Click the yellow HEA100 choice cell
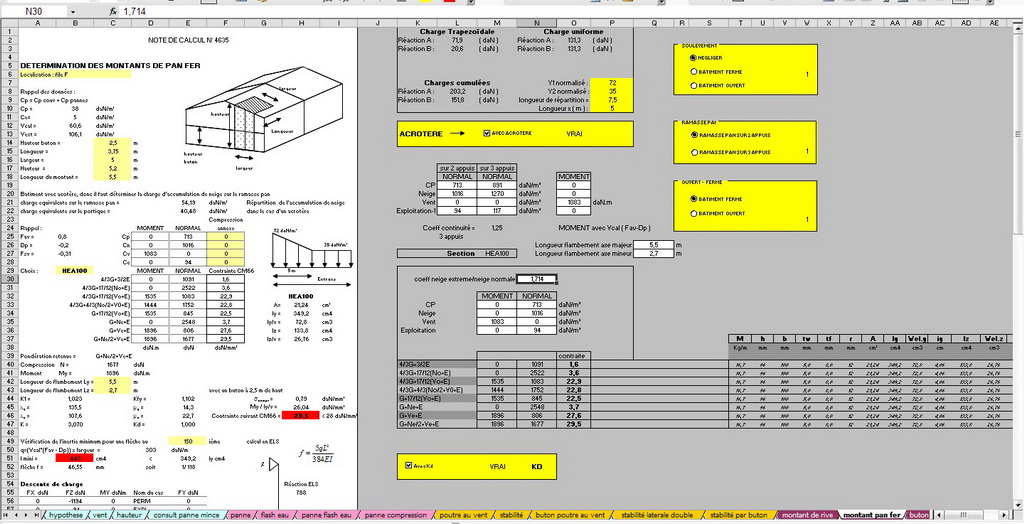 (74, 270)
